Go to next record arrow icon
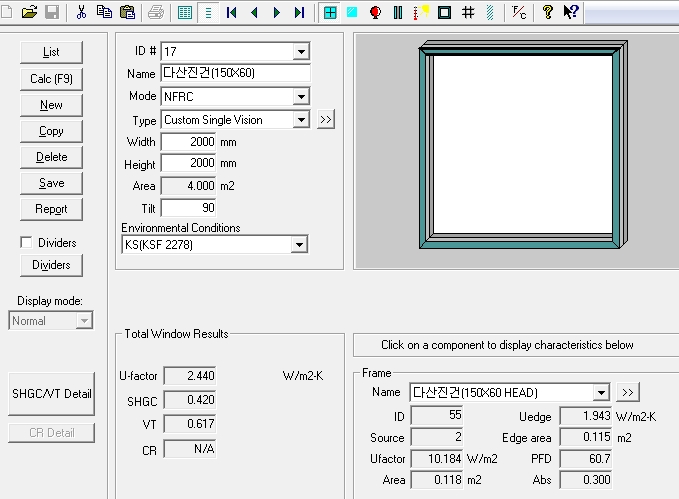The width and height of the screenshot is (679, 499). tap(277, 12)
